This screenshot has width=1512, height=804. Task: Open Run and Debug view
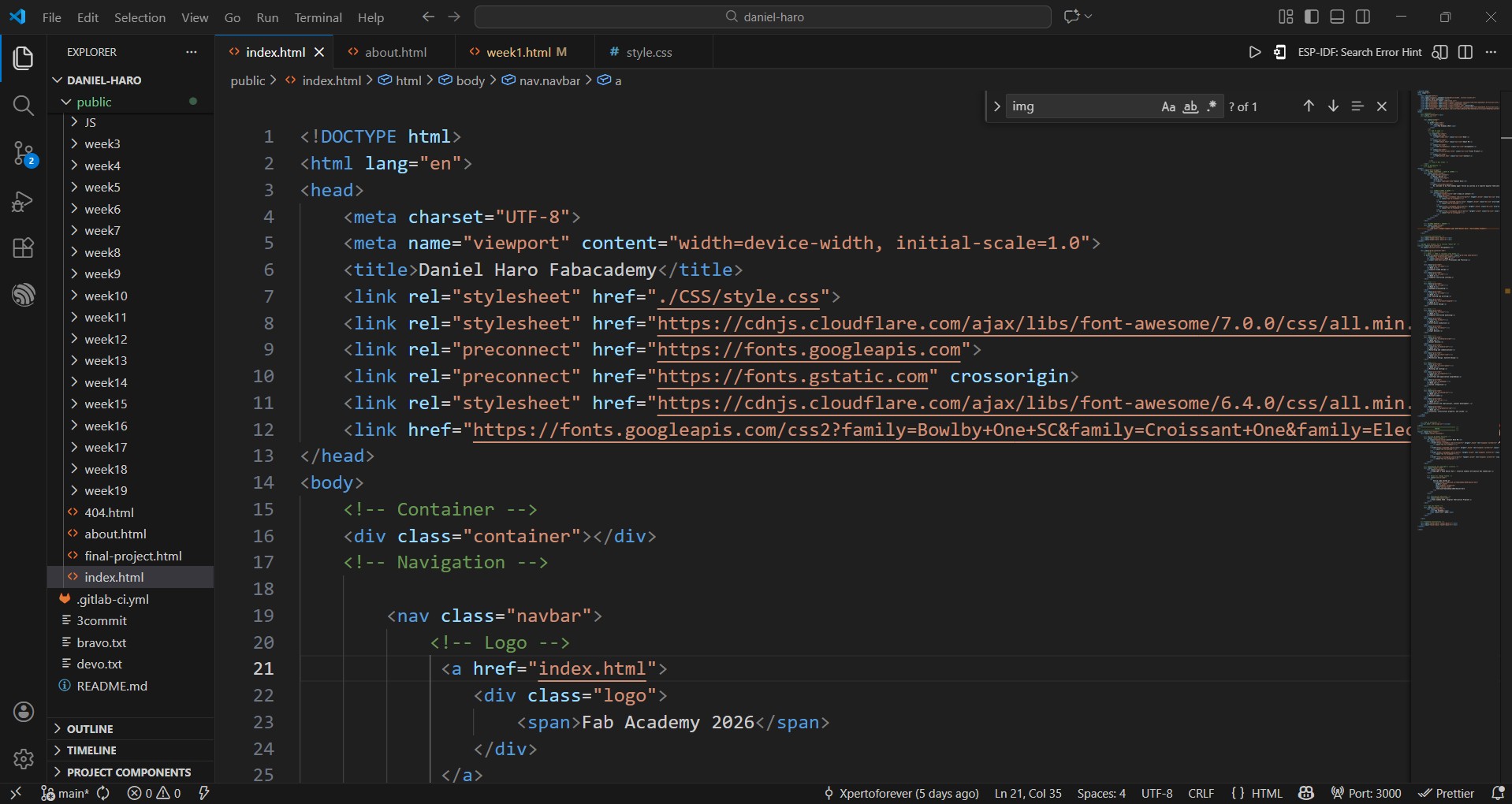pyautogui.click(x=24, y=202)
